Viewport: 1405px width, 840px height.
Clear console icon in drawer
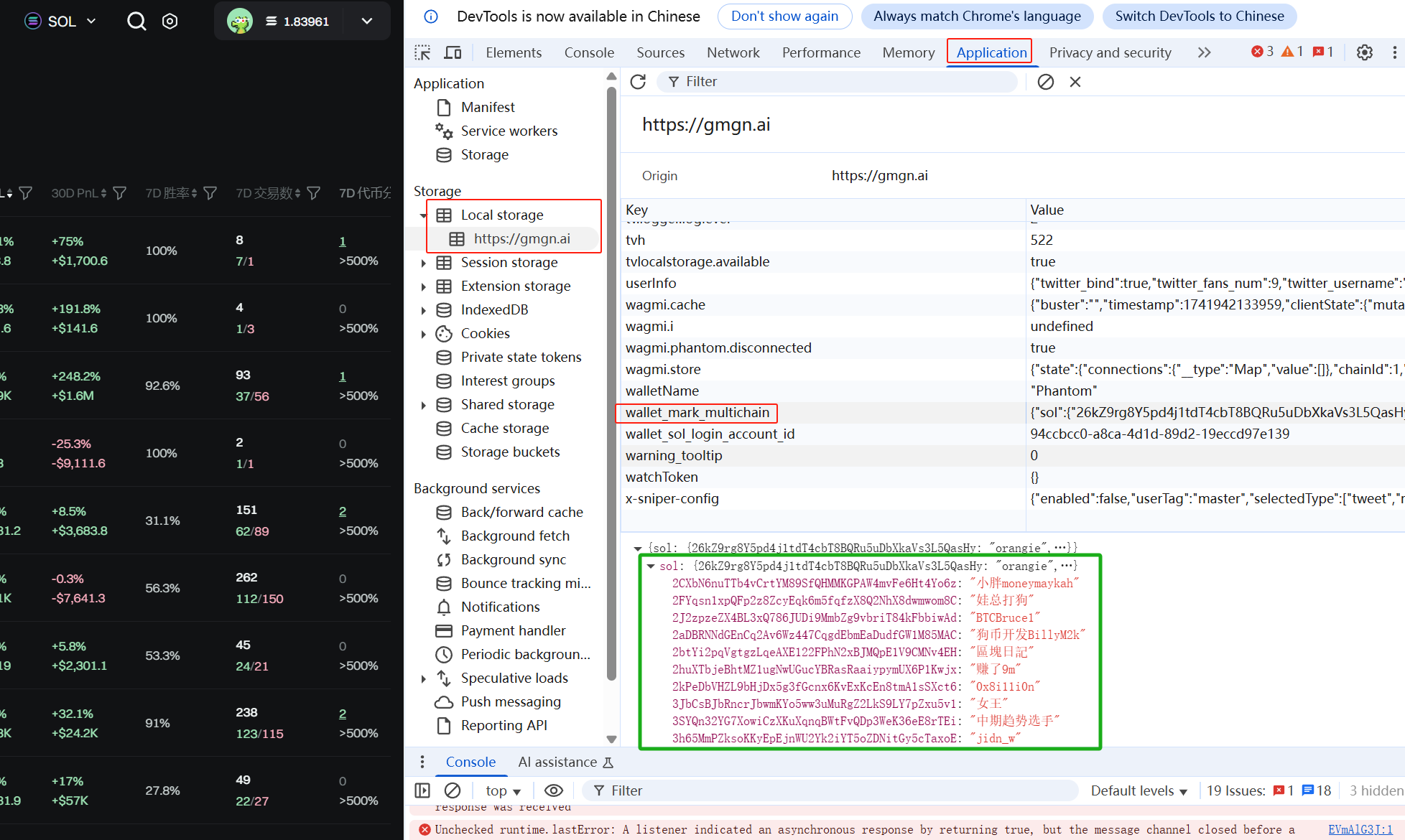click(x=453, y=790)
